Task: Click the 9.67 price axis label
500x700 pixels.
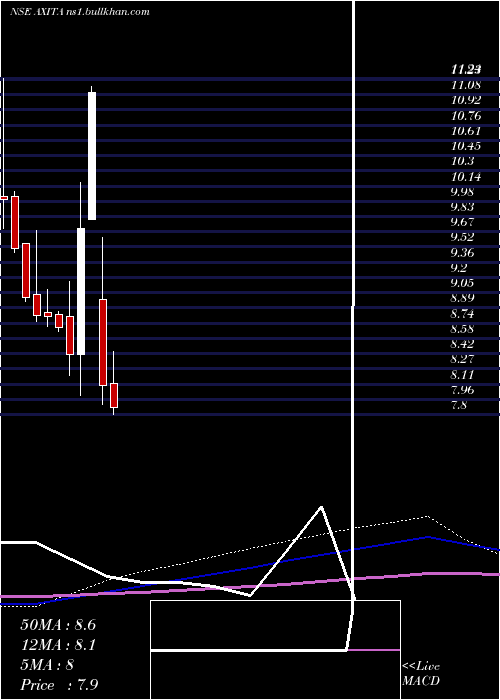Action: click(x=462, y=222)
